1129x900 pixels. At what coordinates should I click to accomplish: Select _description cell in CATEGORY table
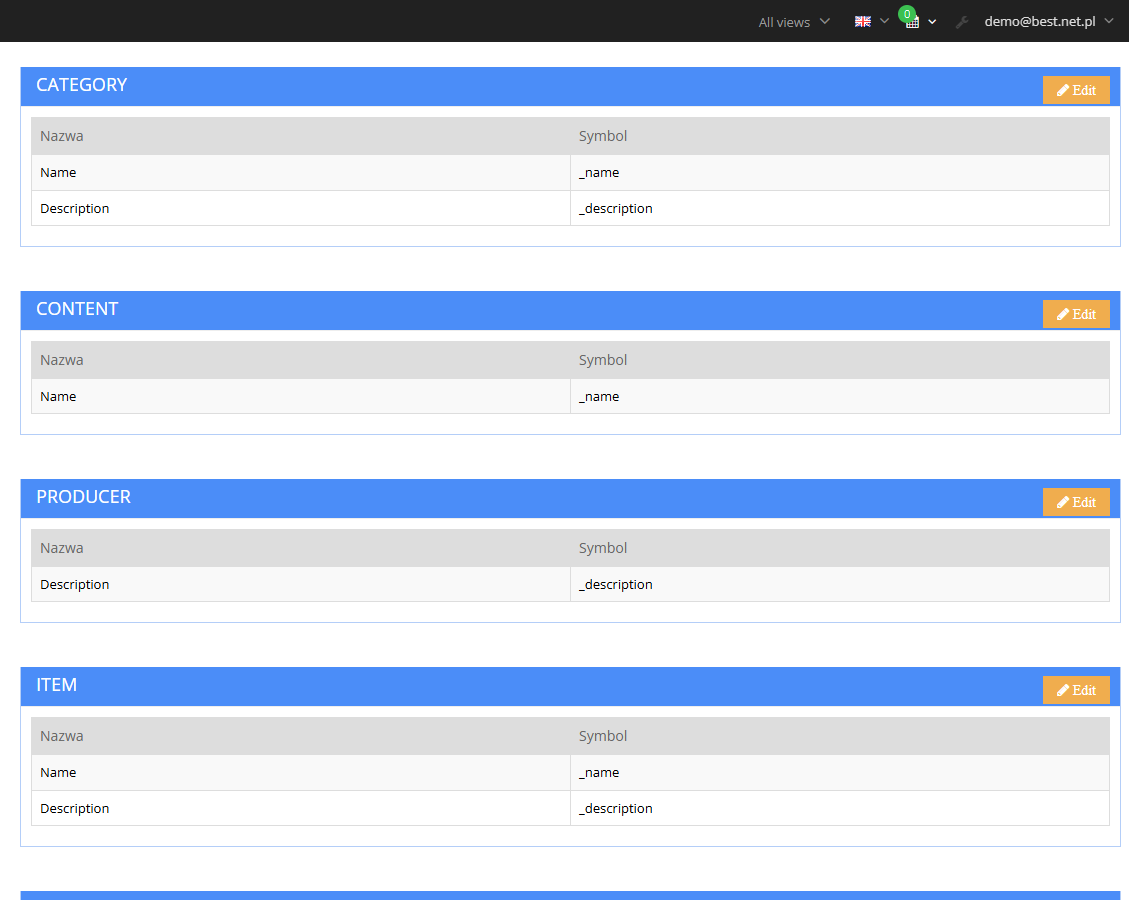(x=840, y=208)
